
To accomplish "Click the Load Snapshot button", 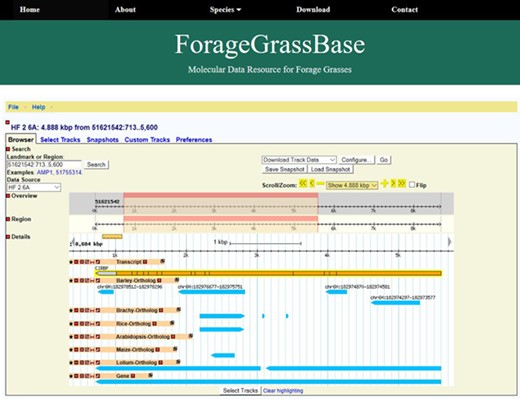I will (x=330, y=169).
